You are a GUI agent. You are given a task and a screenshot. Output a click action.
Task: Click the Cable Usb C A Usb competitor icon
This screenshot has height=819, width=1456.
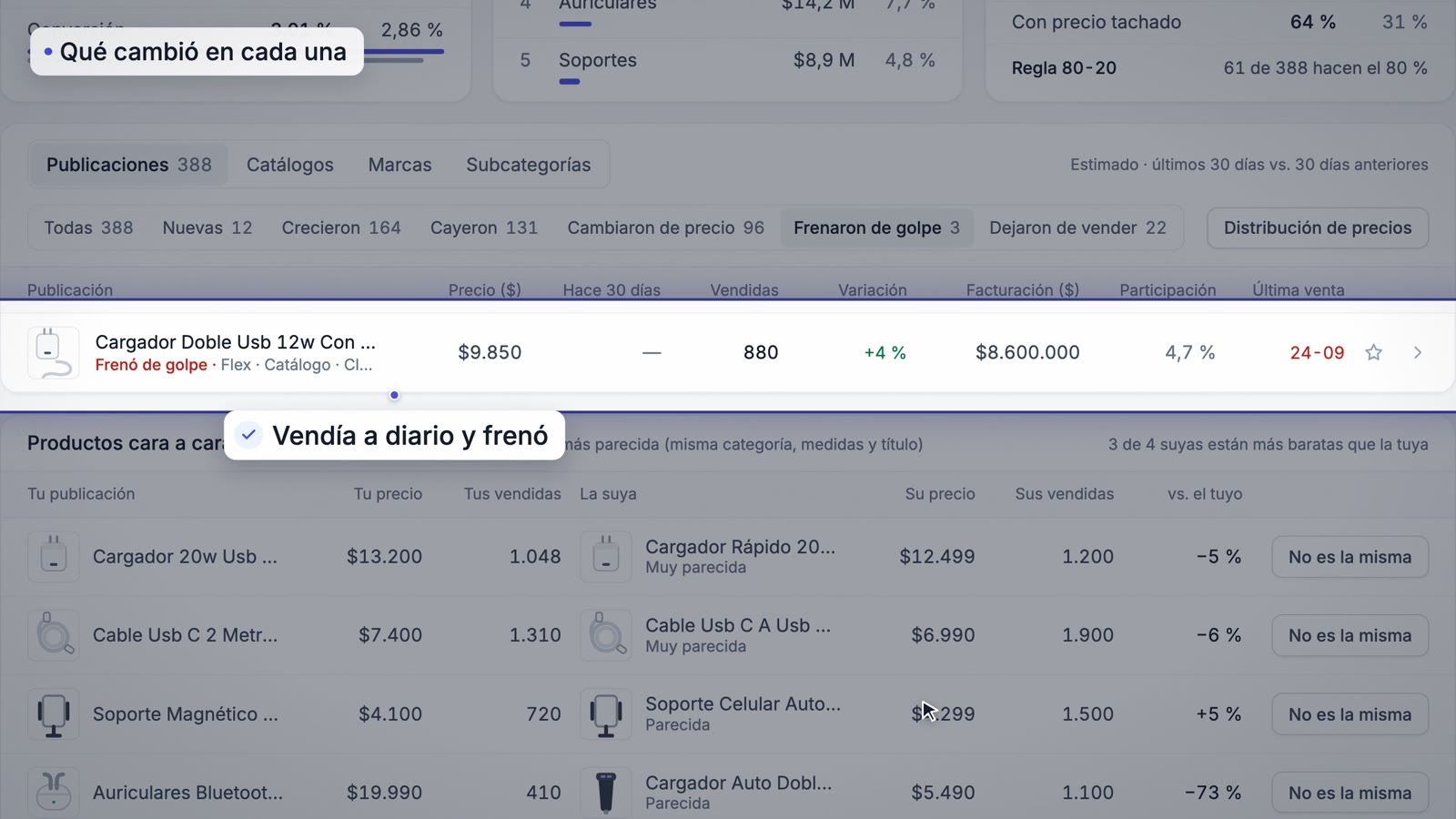pyautogui.click(x=606, y=635)
